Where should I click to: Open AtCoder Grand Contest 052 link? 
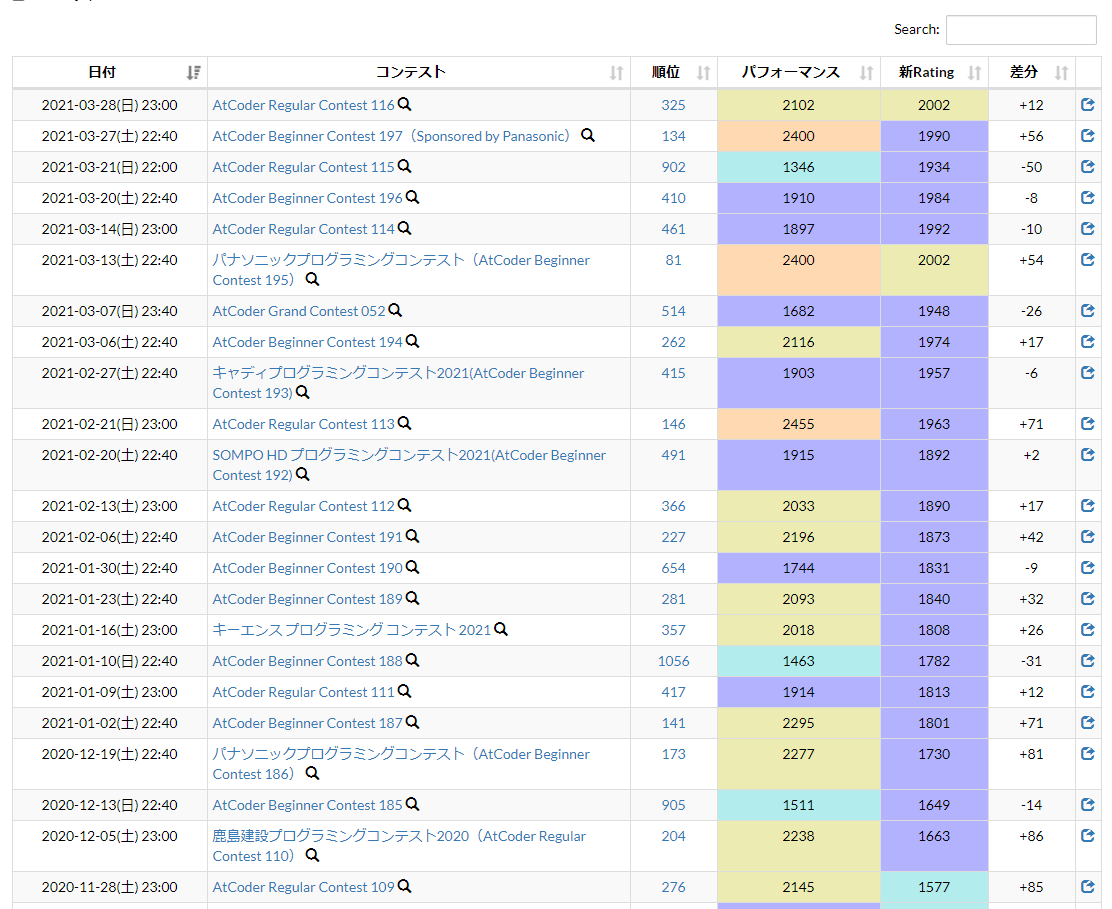(299, 311)
